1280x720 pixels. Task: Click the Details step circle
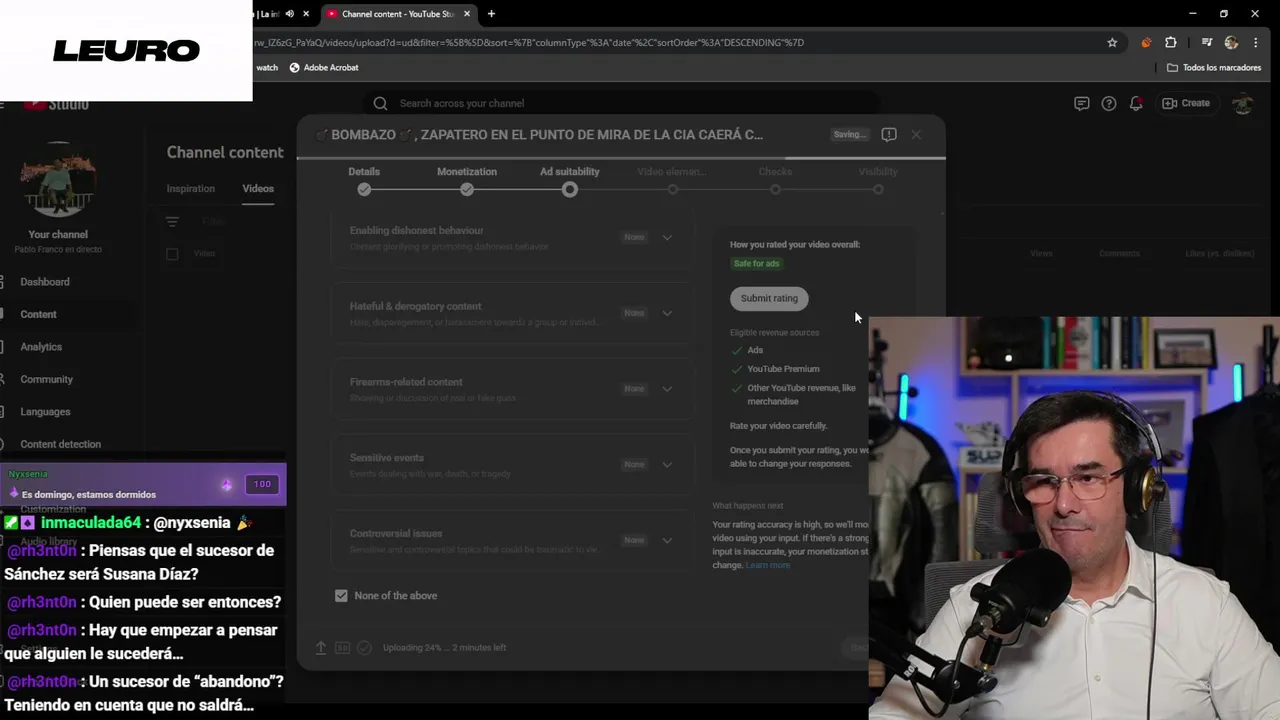[364, 189]
